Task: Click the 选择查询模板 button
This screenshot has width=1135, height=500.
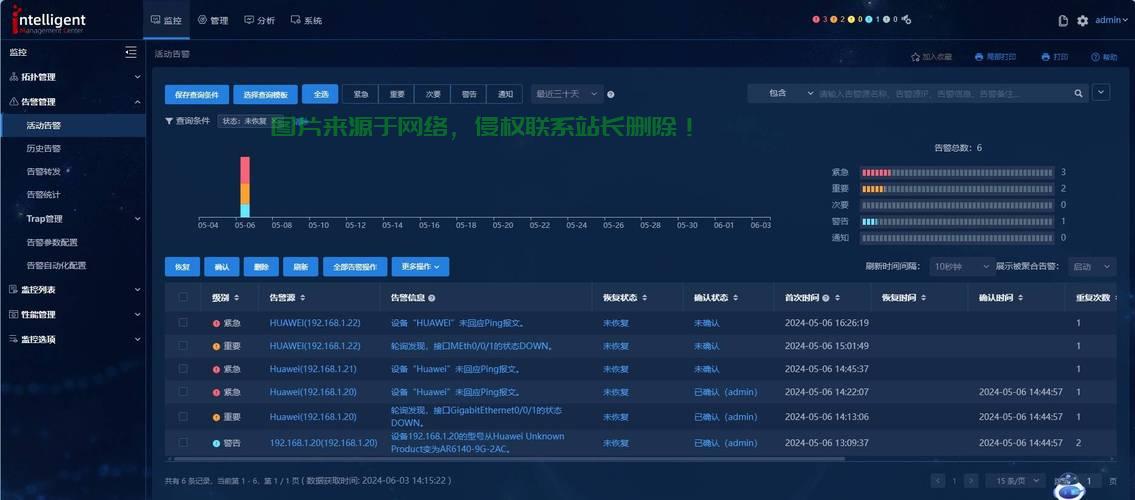Action: (x=266, y=95)
